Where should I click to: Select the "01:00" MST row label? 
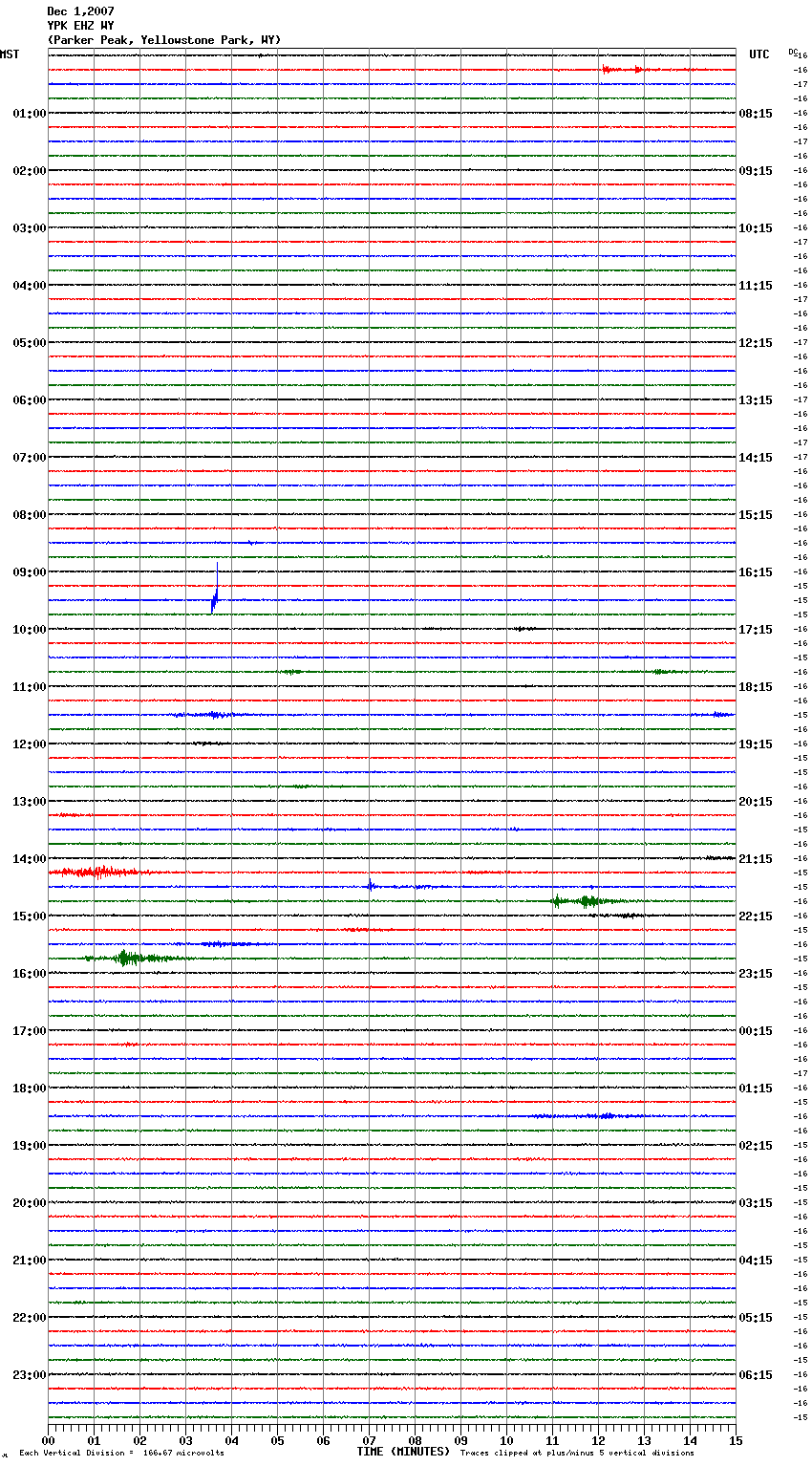(x=30, y=114)
